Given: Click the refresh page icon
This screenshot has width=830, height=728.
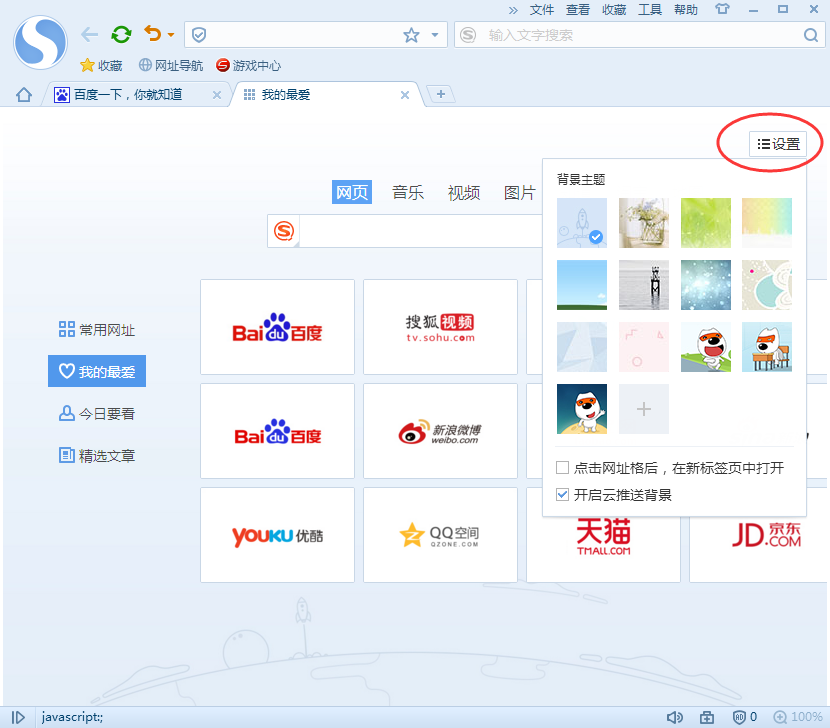Looking at the screenshot, I should click(x=120, y=34).
